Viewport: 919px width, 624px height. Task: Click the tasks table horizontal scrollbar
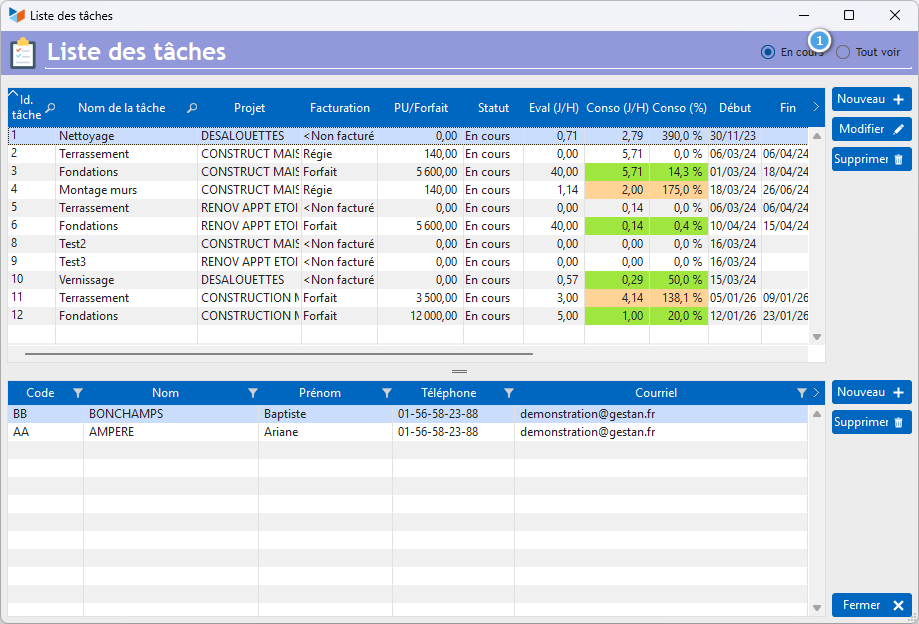(x=279, y=354)
